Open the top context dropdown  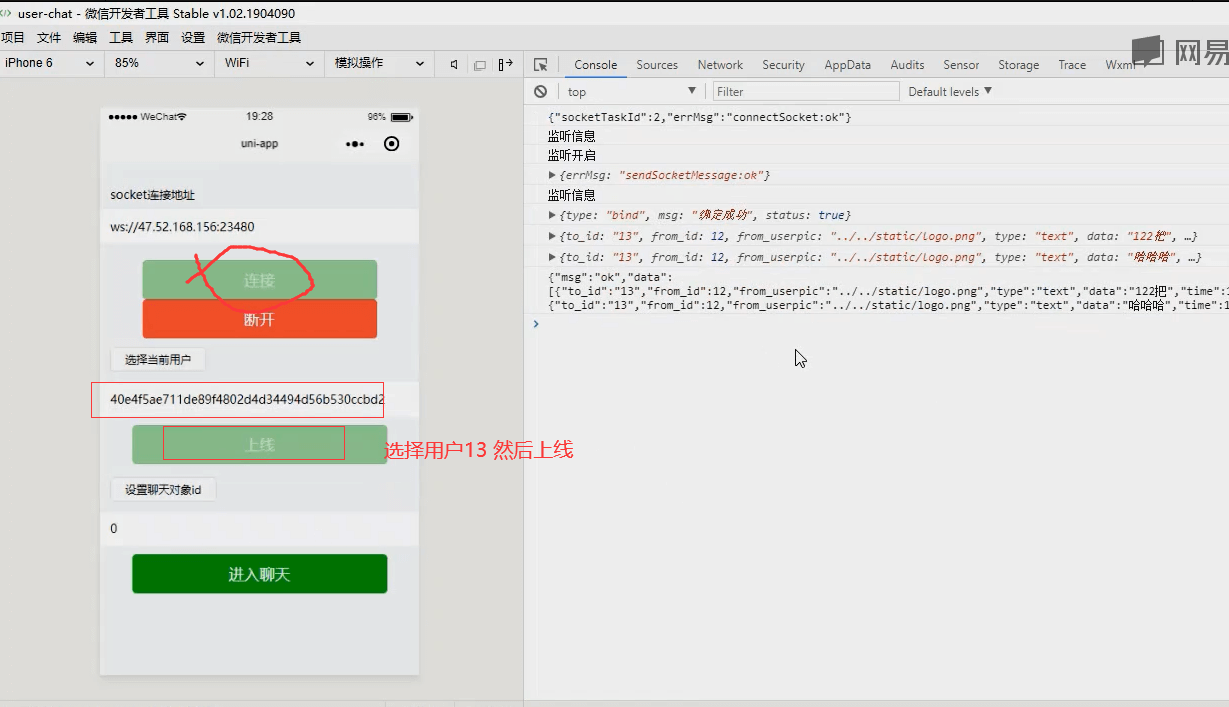point(630,91)
